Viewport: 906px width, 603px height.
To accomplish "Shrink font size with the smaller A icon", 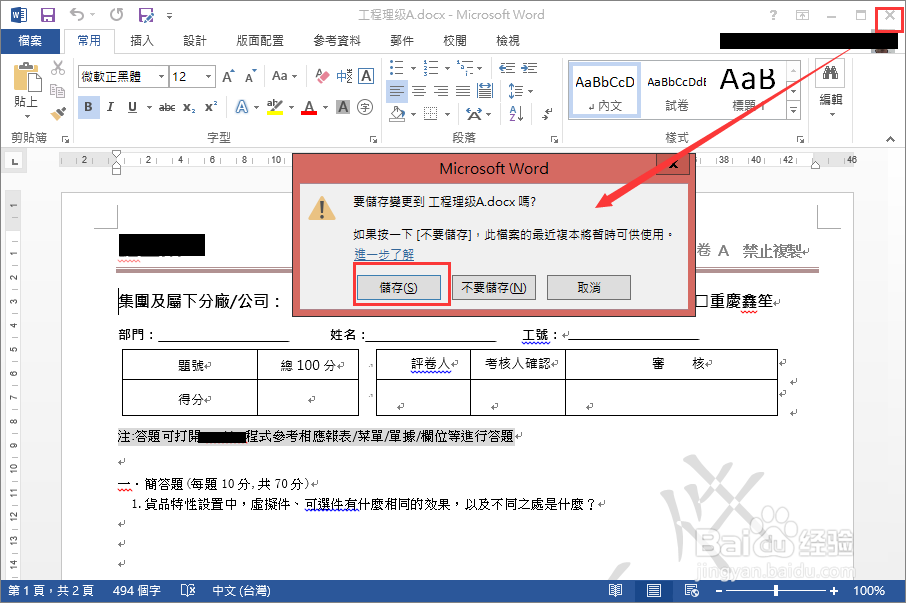I will tap(250, 76).
